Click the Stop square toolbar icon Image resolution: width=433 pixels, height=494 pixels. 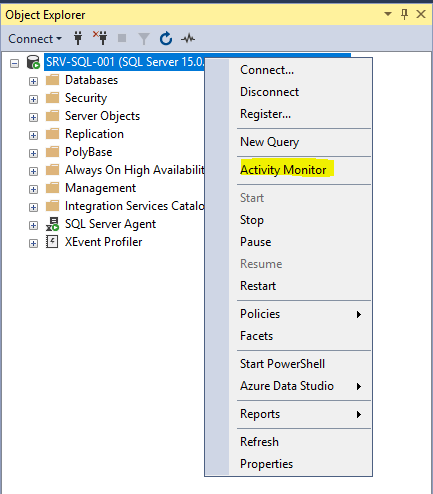tap(122, 38)
